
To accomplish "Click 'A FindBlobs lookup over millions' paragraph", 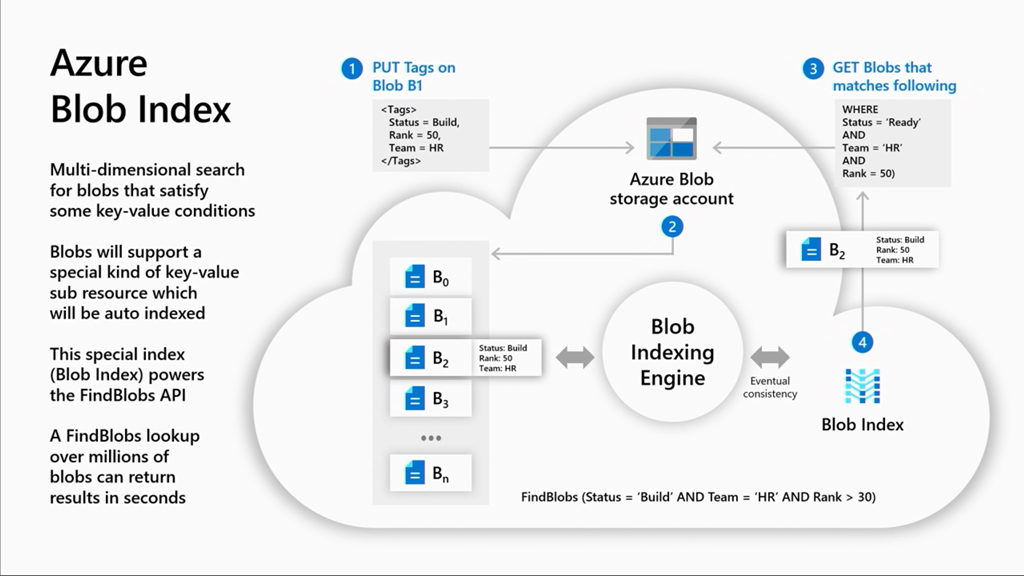I will 125,466.
